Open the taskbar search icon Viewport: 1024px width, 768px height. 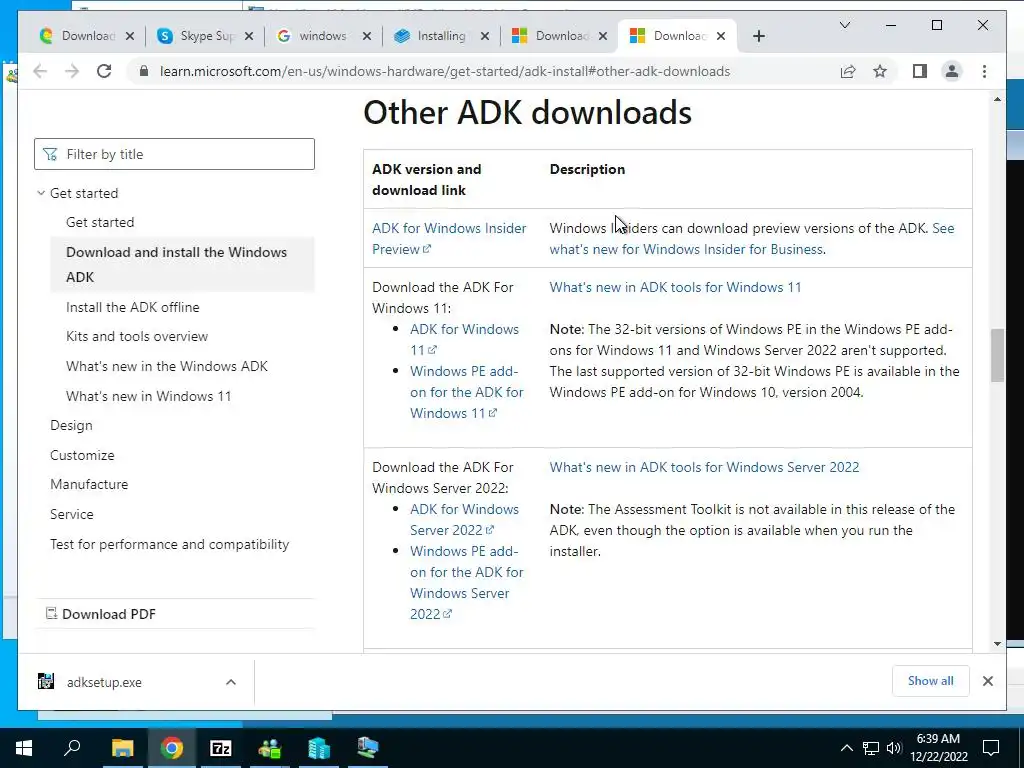pos(72,748)
